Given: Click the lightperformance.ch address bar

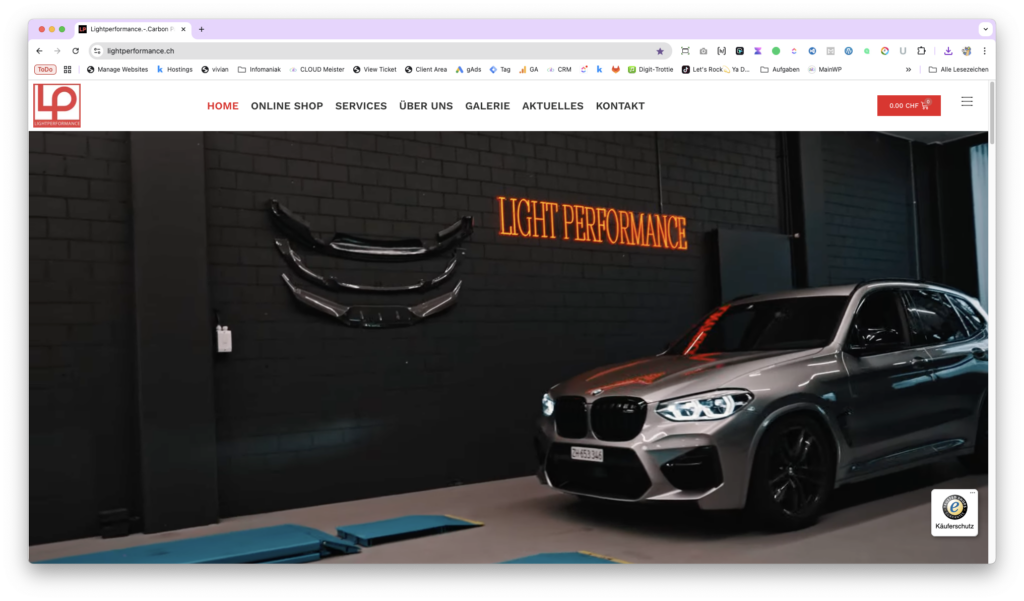Looking at the screenshot, I should coord(379,51).
